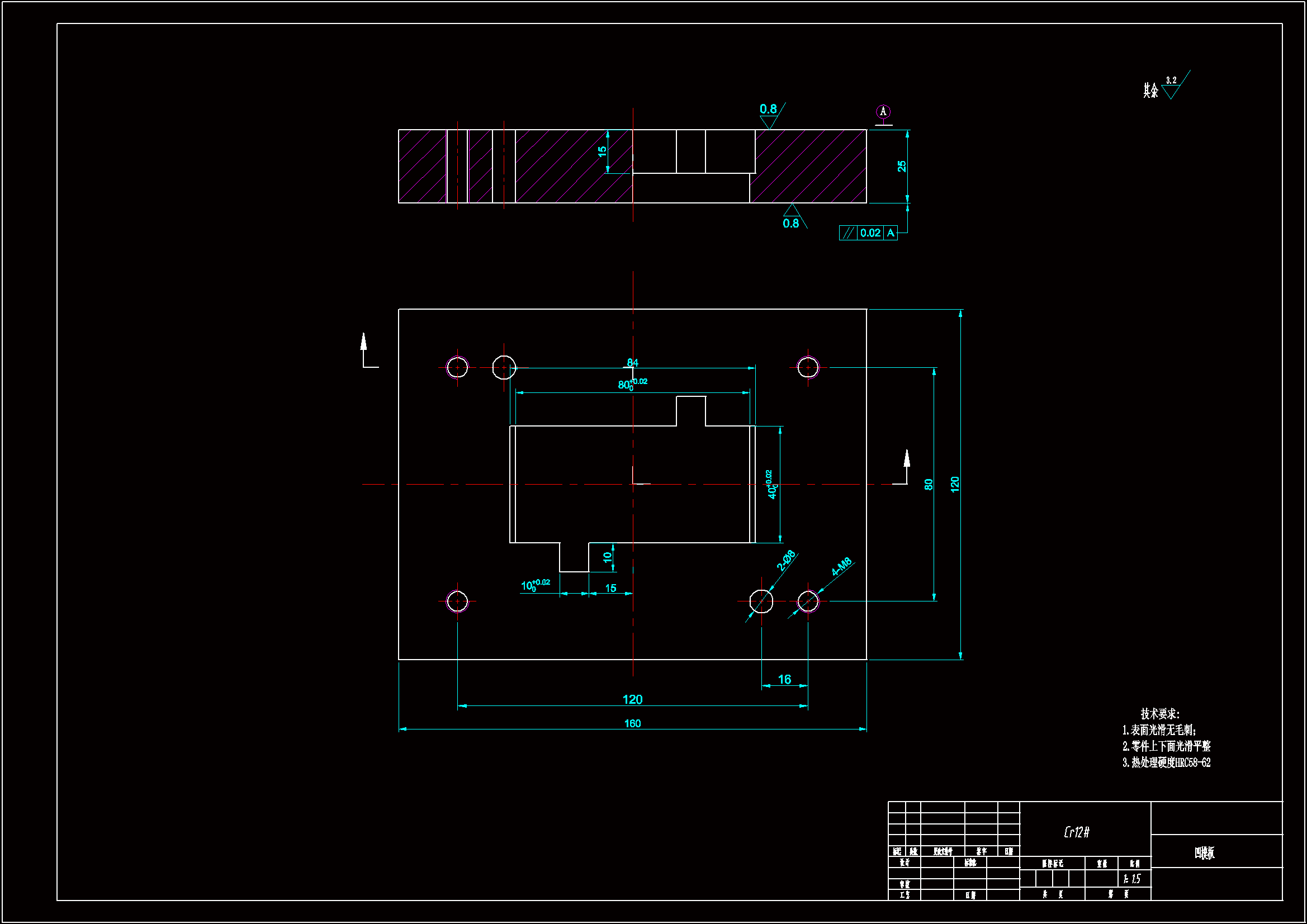Click the right section cutting arrow
Screen dimensions: 1307x924
click(907, 459)
